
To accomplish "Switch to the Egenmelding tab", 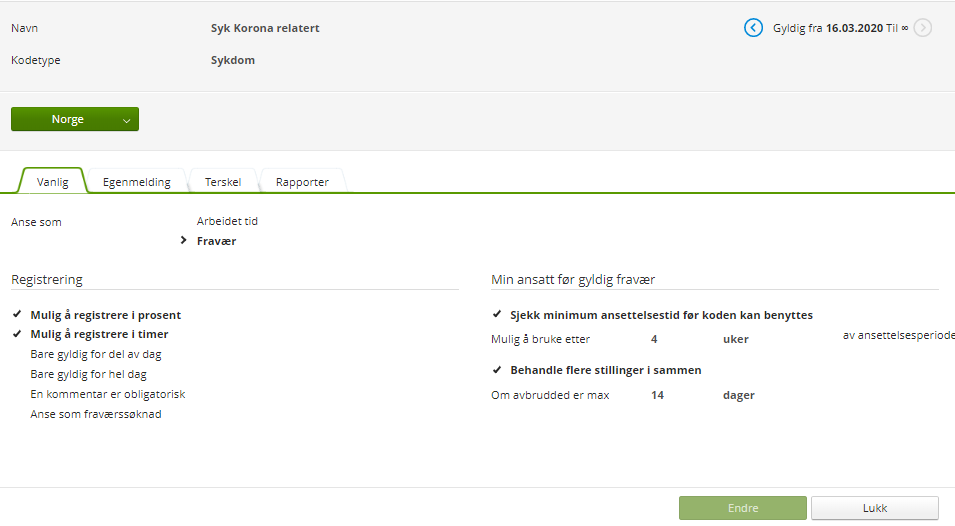I will pos(137,182).
